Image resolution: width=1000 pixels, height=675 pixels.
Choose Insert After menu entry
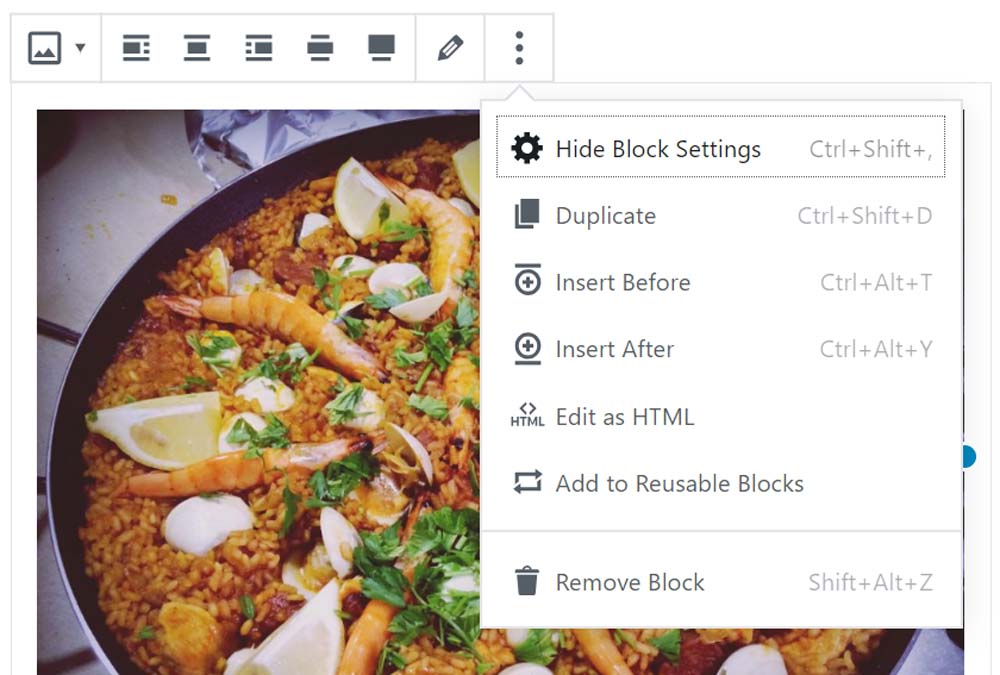click(x=615, y=349)
